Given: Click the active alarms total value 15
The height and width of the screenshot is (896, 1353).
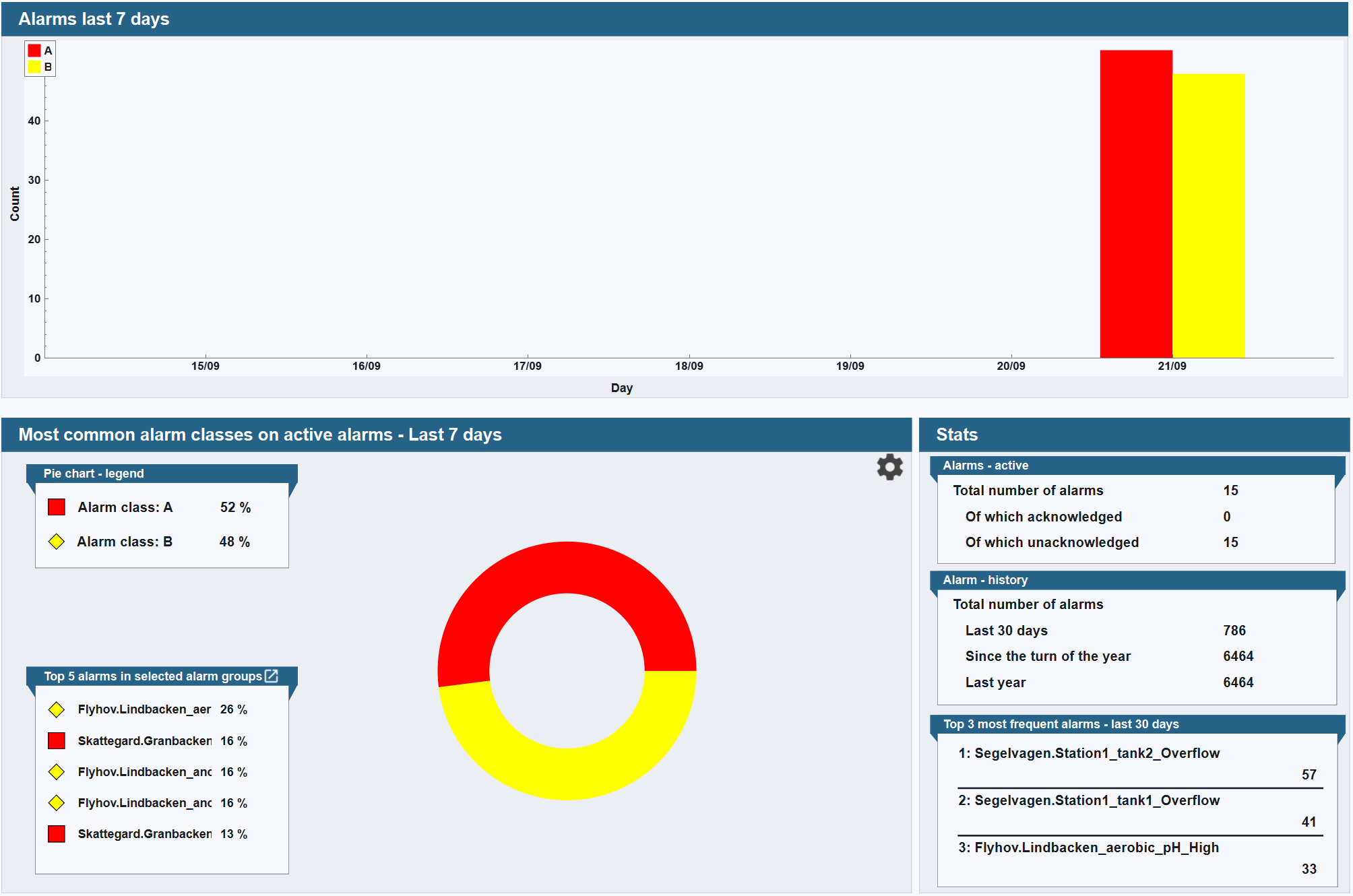Looking at the screenshot, I should [x=1230, y=490].
